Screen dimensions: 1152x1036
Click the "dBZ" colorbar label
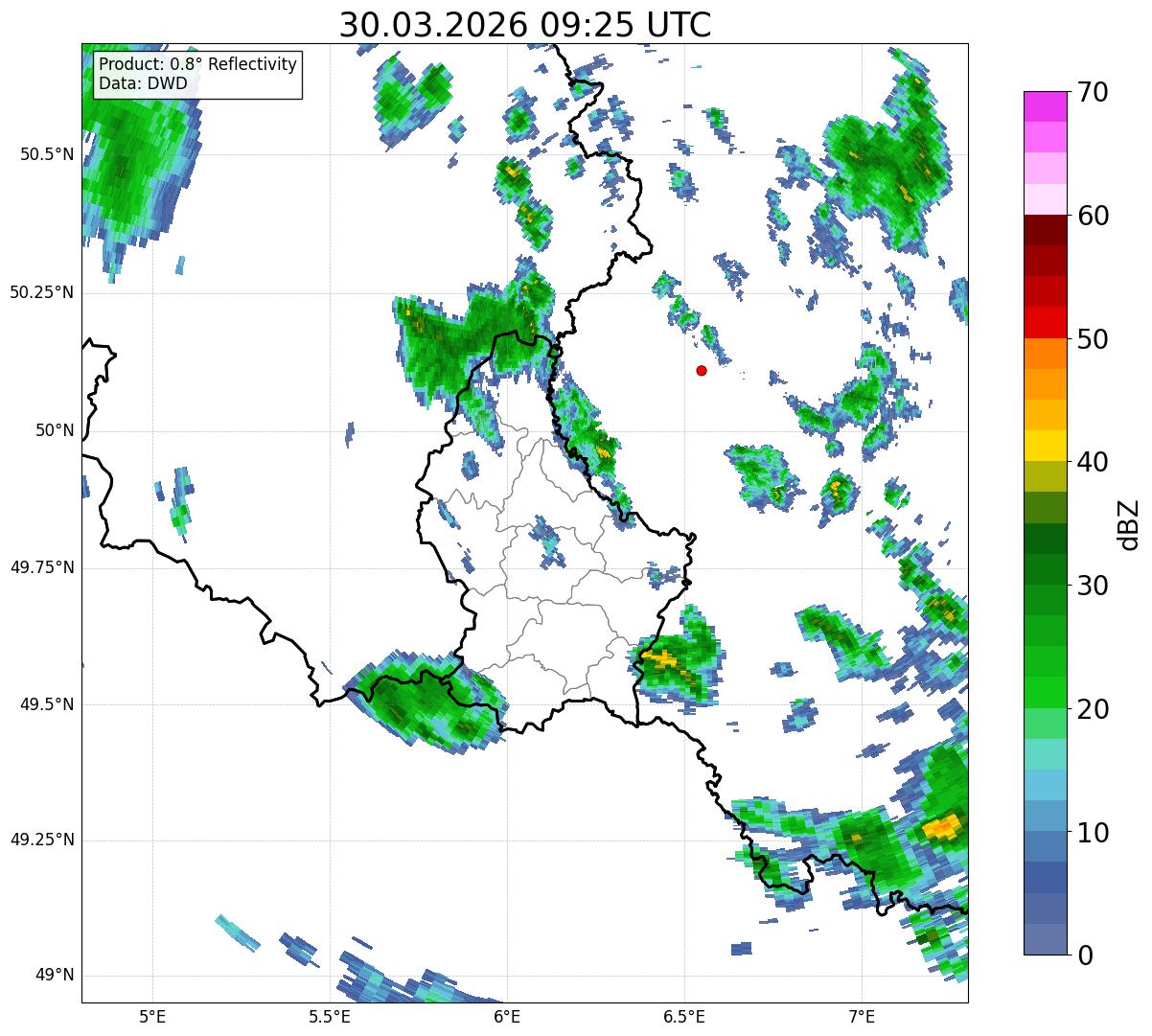[1130, 524]
